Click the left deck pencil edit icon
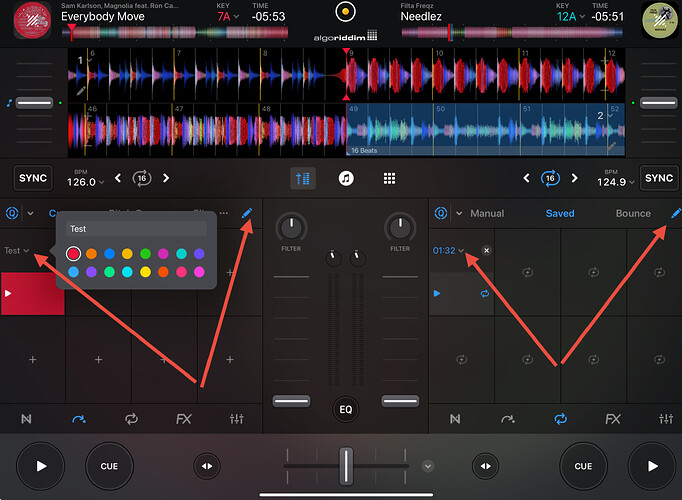The width and height of the screenshot is (682, 500). 249,213
